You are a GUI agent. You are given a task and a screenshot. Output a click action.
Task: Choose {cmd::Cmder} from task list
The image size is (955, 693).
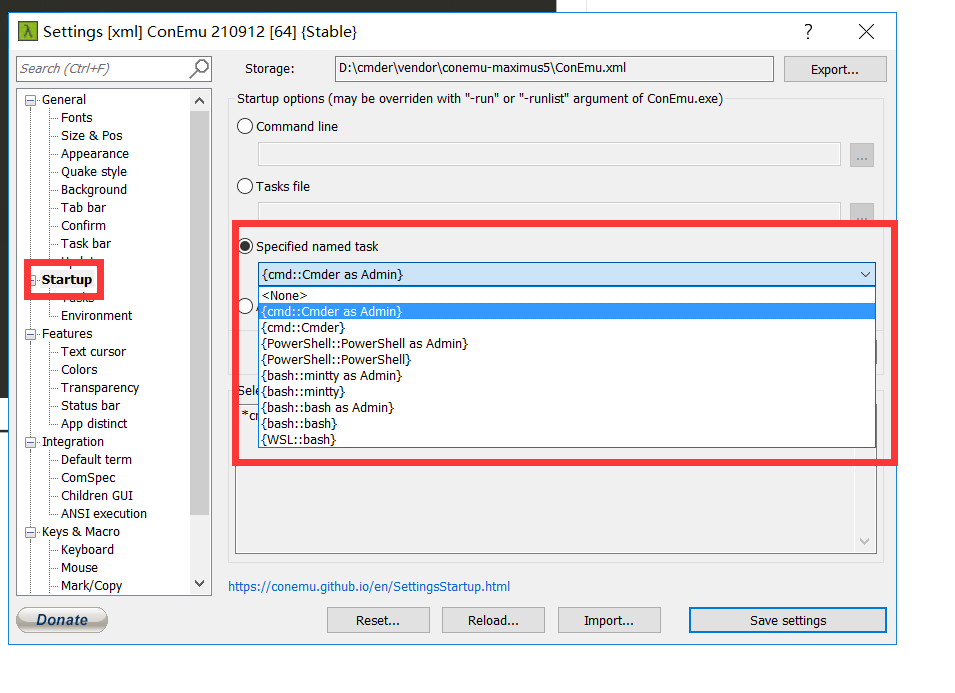[x=566, y=328]
